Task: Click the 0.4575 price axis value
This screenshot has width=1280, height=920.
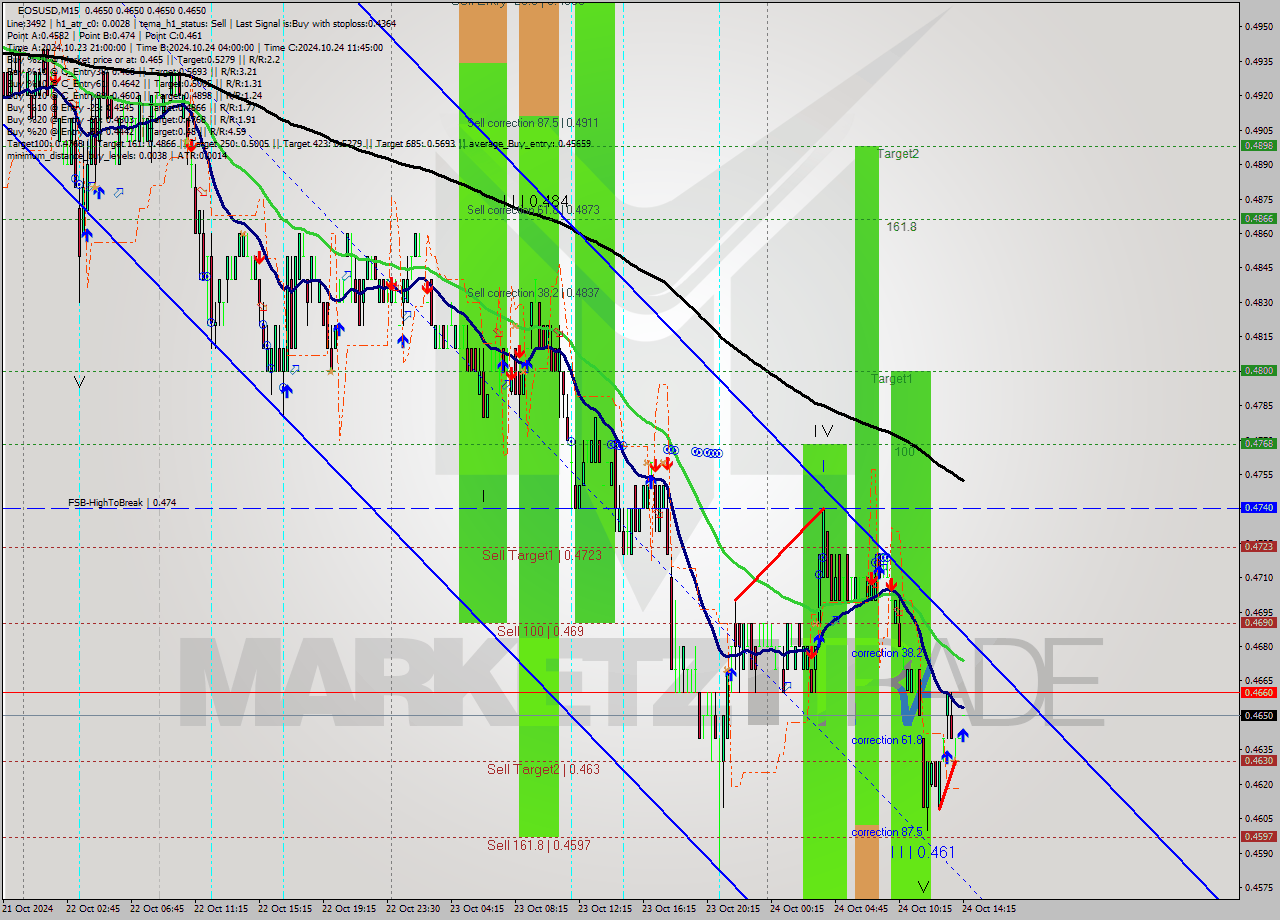Action: [1258, 888]
